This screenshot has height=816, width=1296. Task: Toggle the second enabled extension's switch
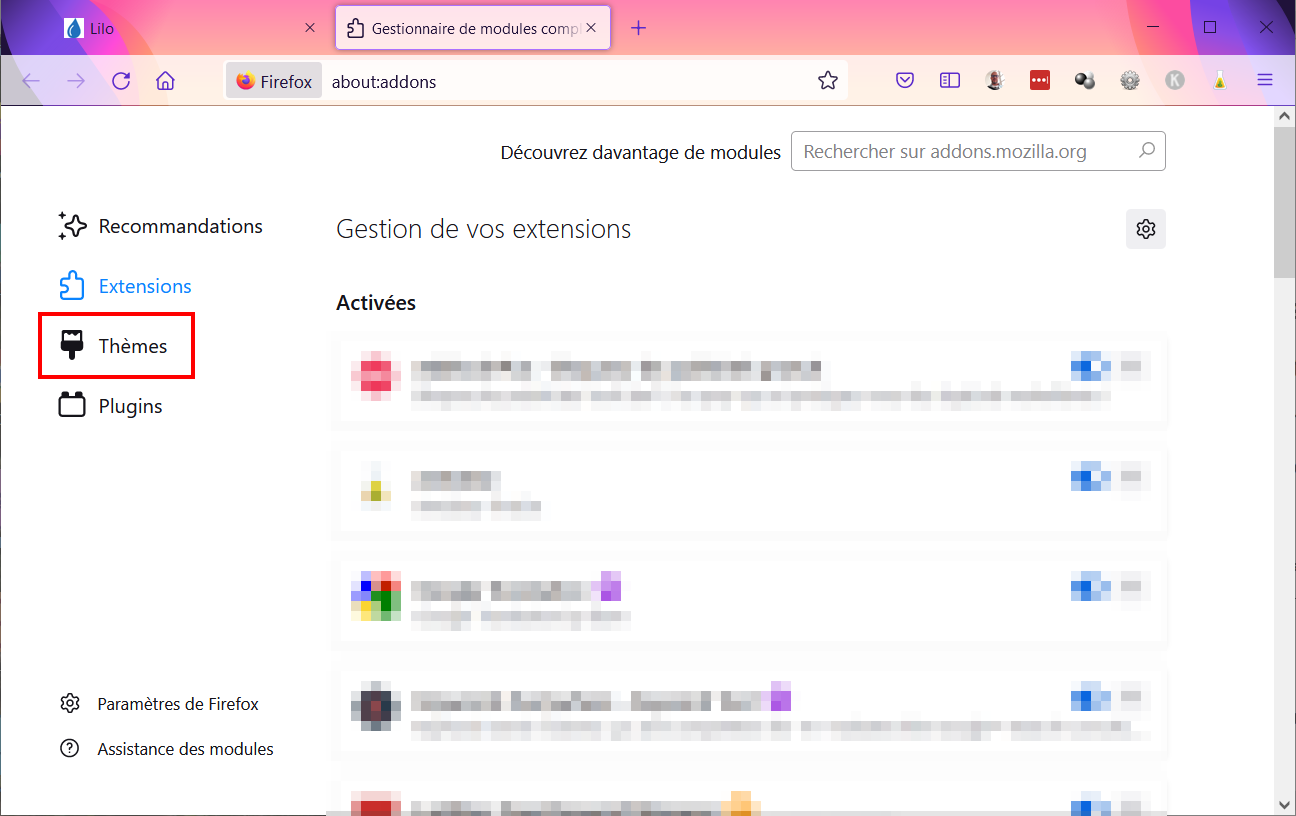point(1091,477)
